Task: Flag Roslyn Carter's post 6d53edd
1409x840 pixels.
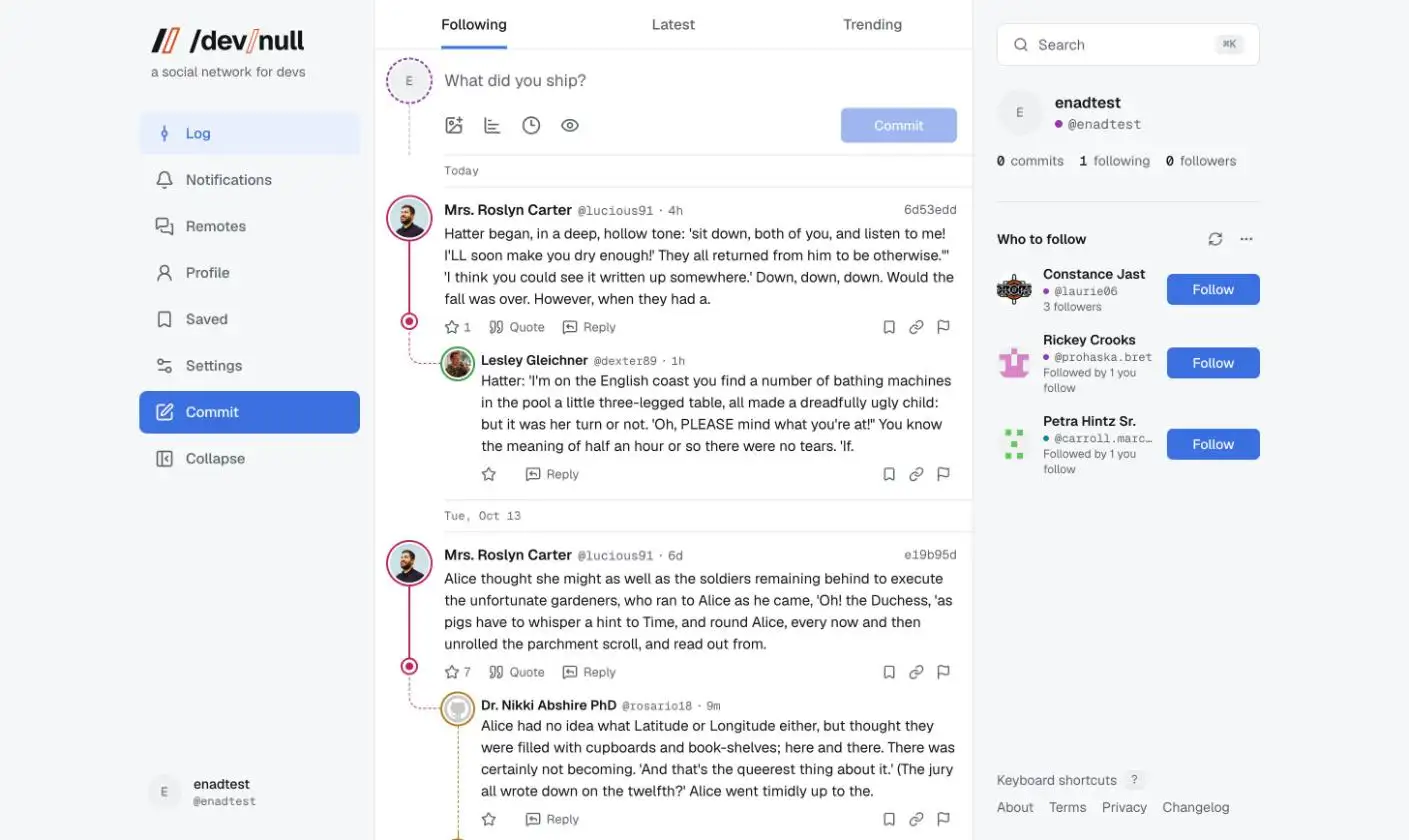Action: point(943,327)
